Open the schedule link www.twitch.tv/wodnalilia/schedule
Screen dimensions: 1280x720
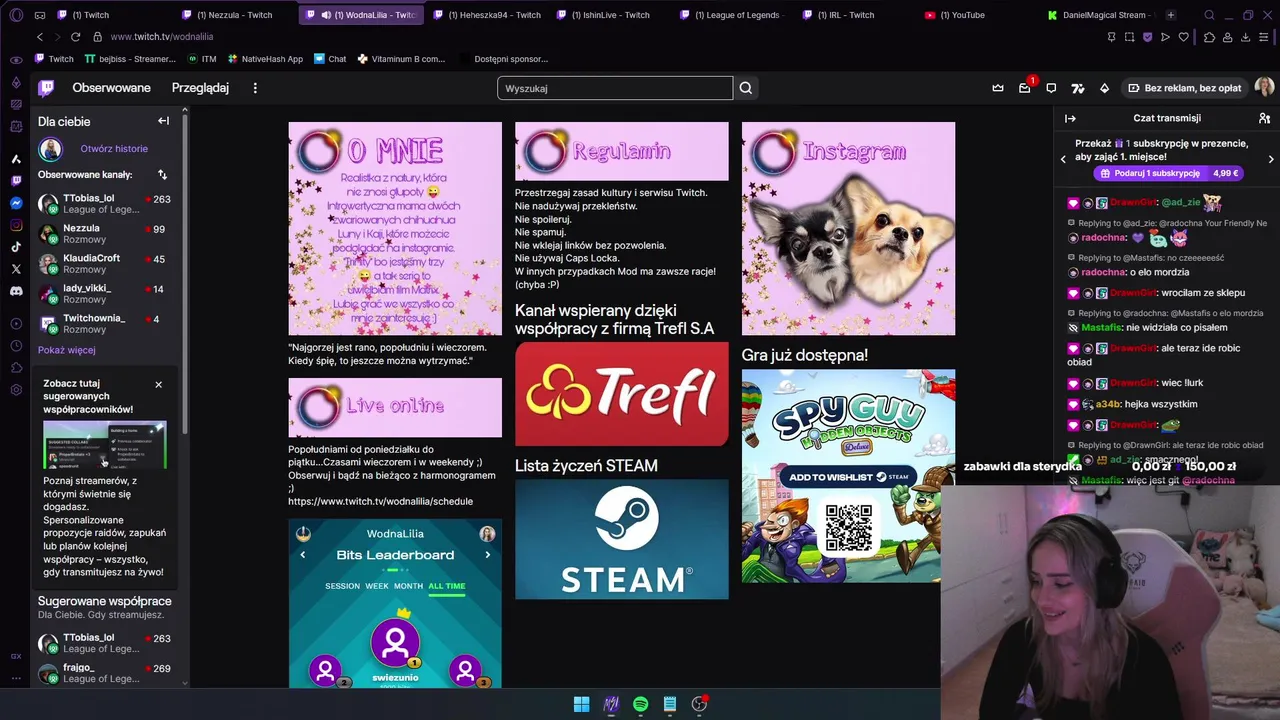[x=380, y=501]
